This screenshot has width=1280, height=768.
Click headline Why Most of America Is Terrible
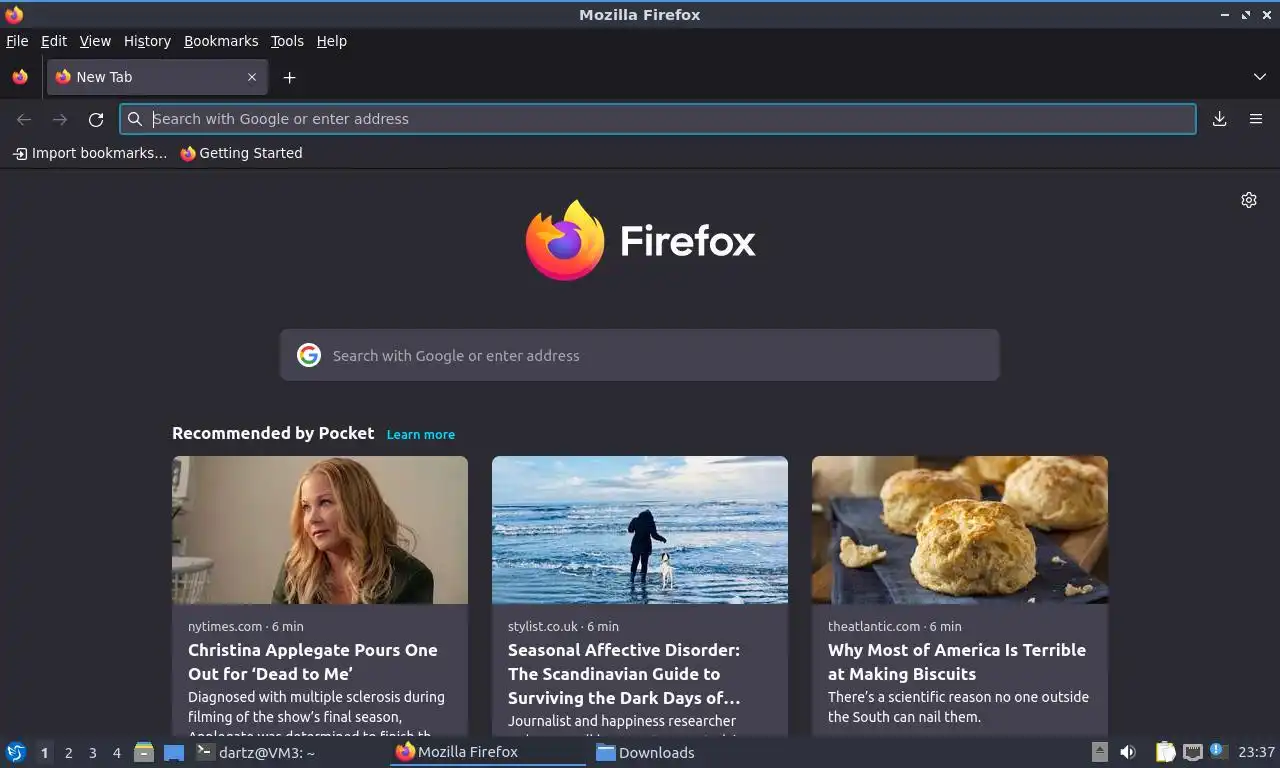click(957, 662)
